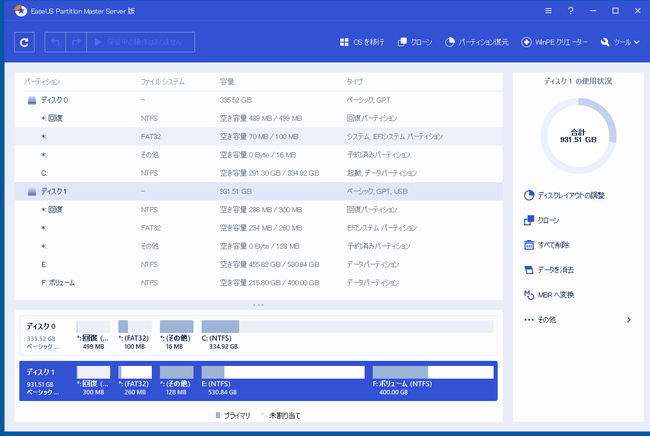Click the panel splitter dots handle
Screen dimensions: 650x436
[x=258, y=305]
